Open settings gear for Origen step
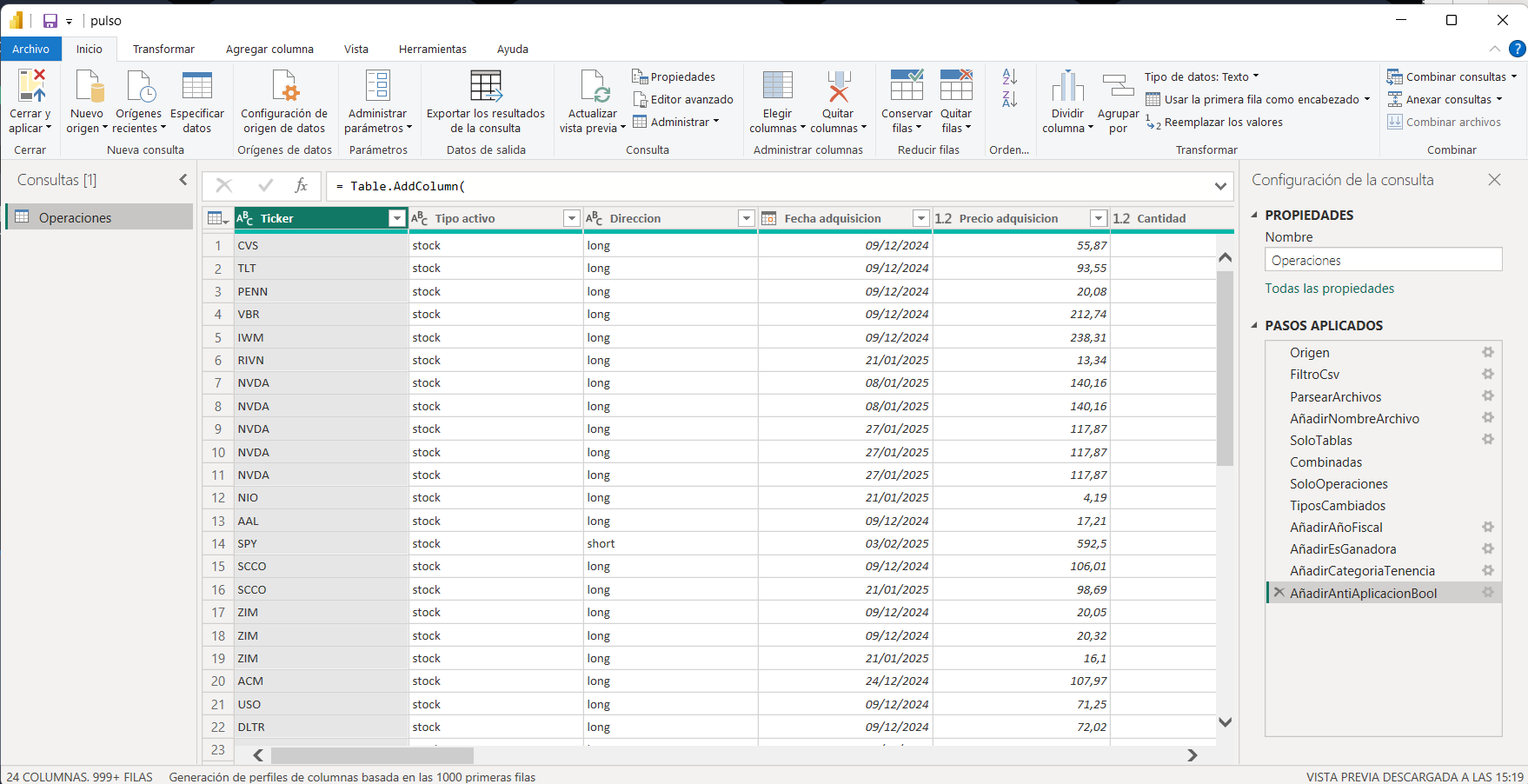This screenshot has height=784, width=1528. tap(1488, 352)
